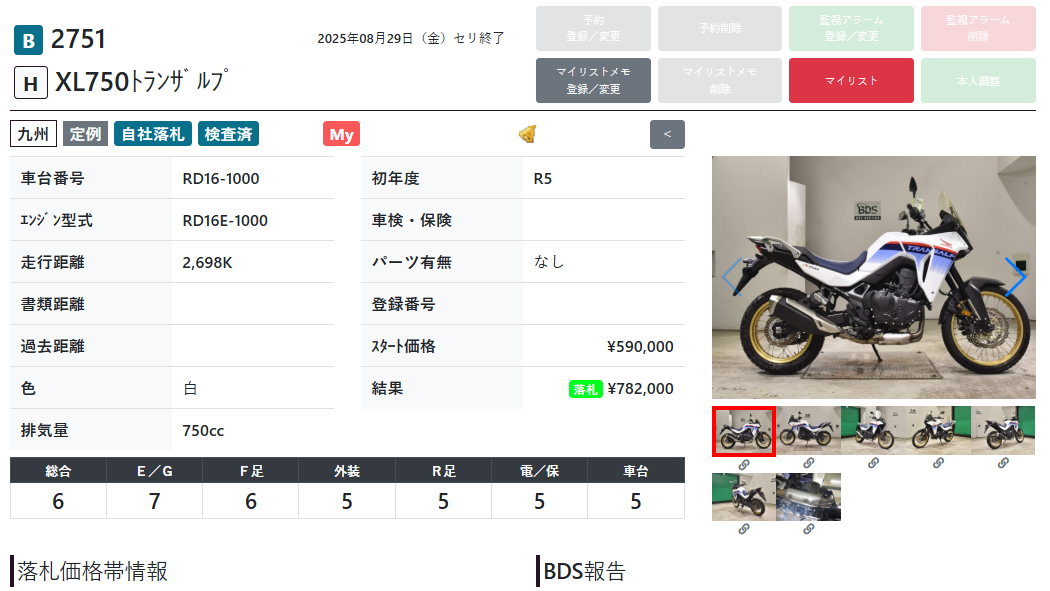
Task: Click 監視アラーム 登録/変更 button
Action: point(851,28)
